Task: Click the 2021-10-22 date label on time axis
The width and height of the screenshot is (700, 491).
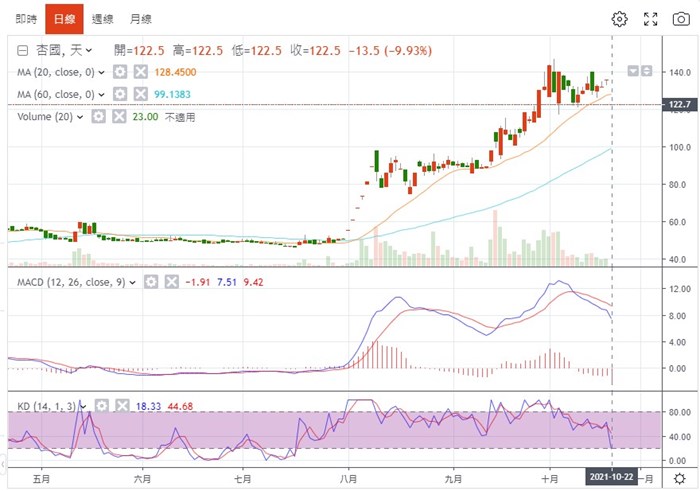Action: (x=611, y=479)
